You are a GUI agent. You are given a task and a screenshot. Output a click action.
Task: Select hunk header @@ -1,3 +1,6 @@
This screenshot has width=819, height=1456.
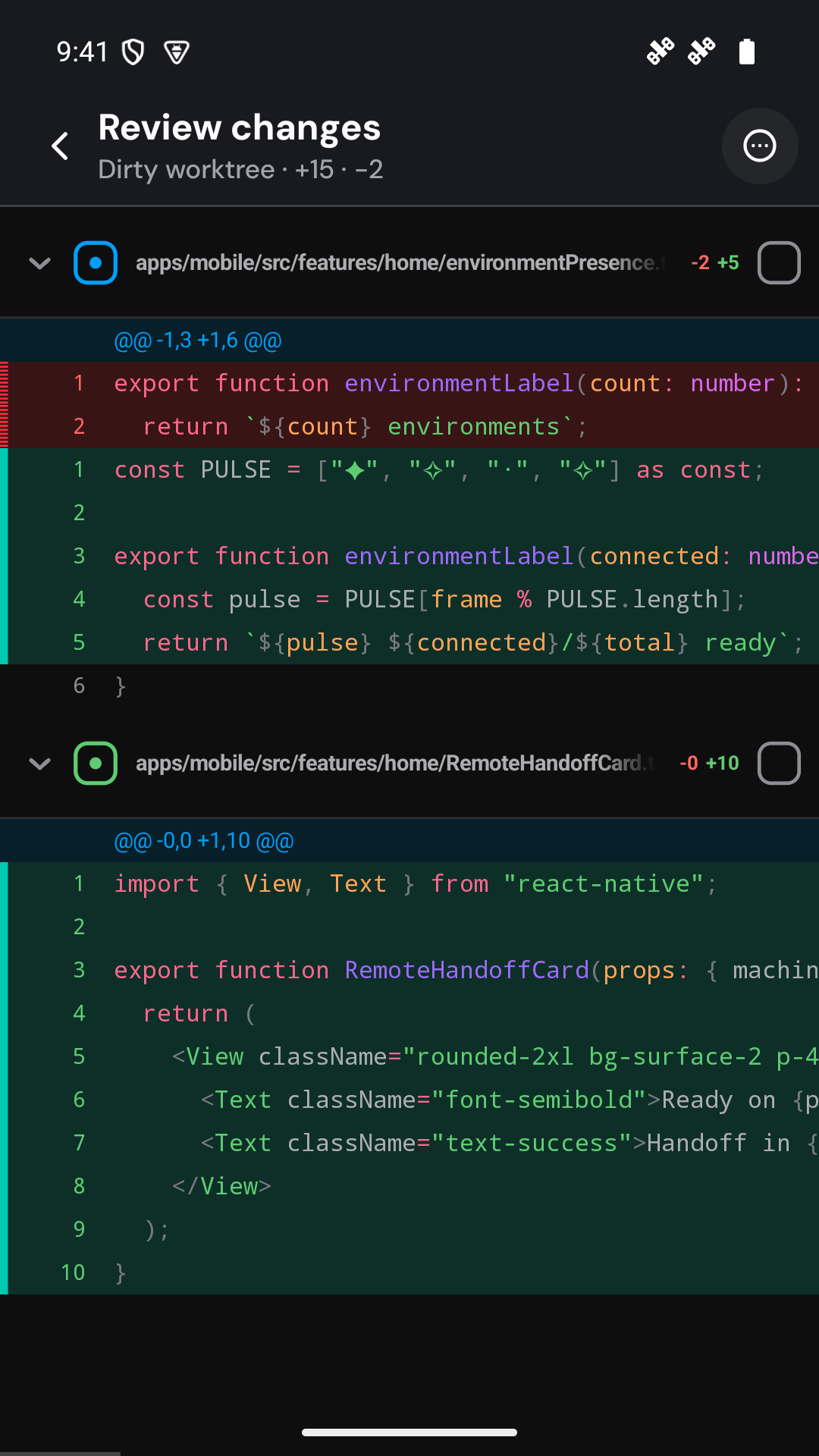[409, 340]
